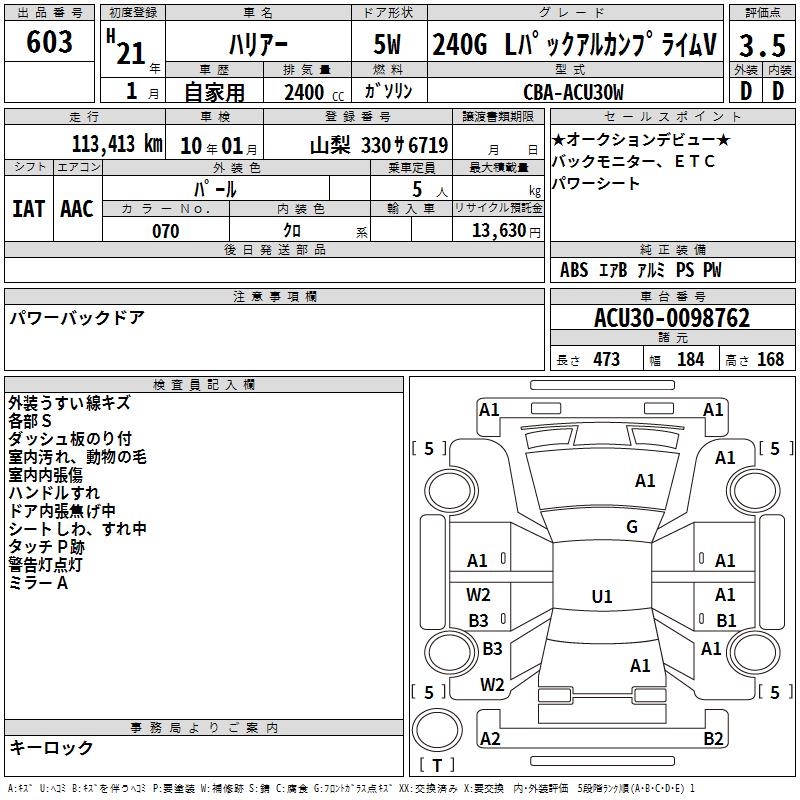Viewport: 800px width, 800px height.
Task: Select the note 警告灯点灯
Action: coord(45,565)
